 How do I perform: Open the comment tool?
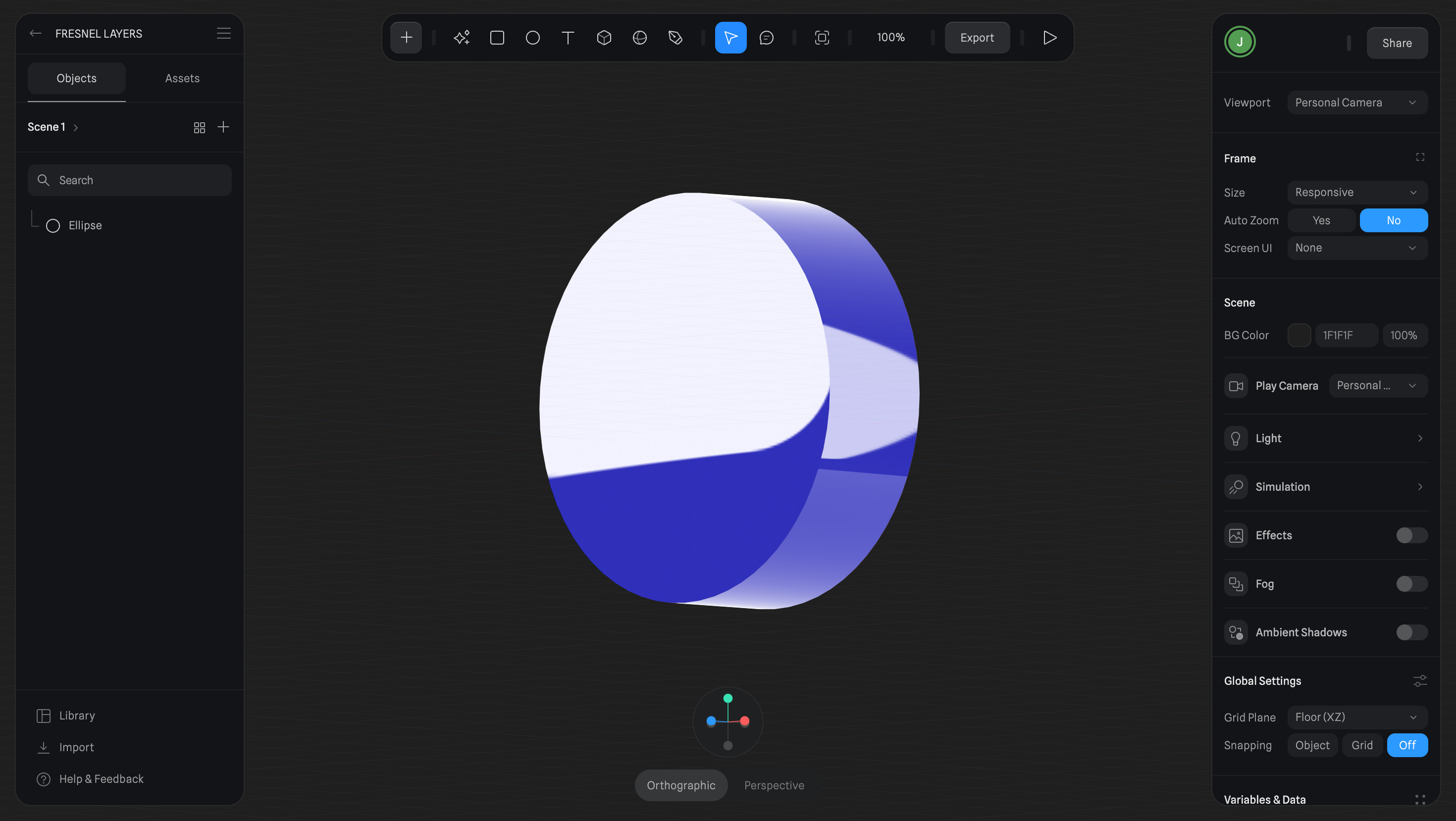point(766,38)
